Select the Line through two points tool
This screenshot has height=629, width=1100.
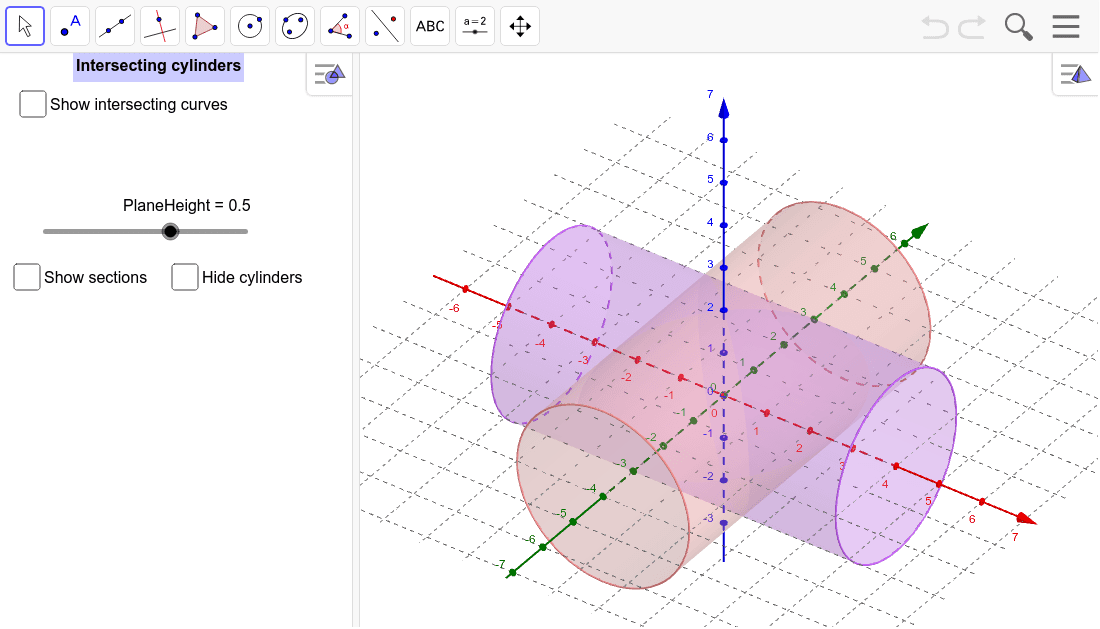tap(115, 27)
